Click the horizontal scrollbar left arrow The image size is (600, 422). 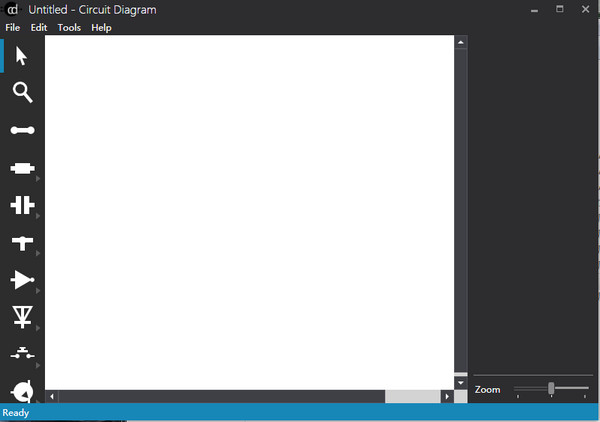52,397
